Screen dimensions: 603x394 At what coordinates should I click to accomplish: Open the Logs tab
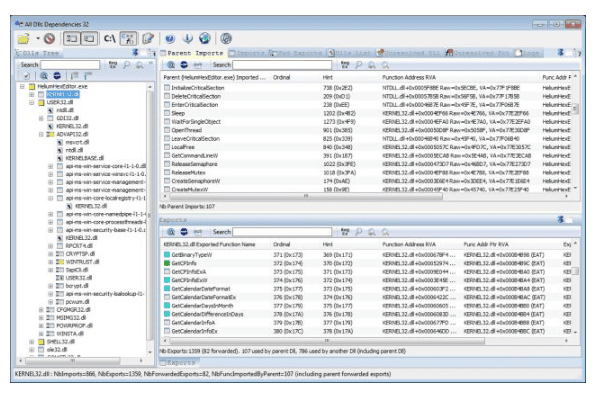pyautogui.click(x=528, y=53)
